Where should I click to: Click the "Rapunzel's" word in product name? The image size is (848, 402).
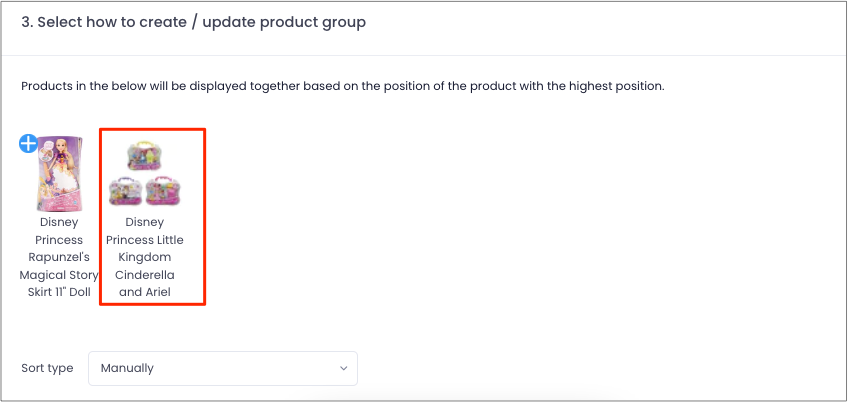(x=59, y=257)
